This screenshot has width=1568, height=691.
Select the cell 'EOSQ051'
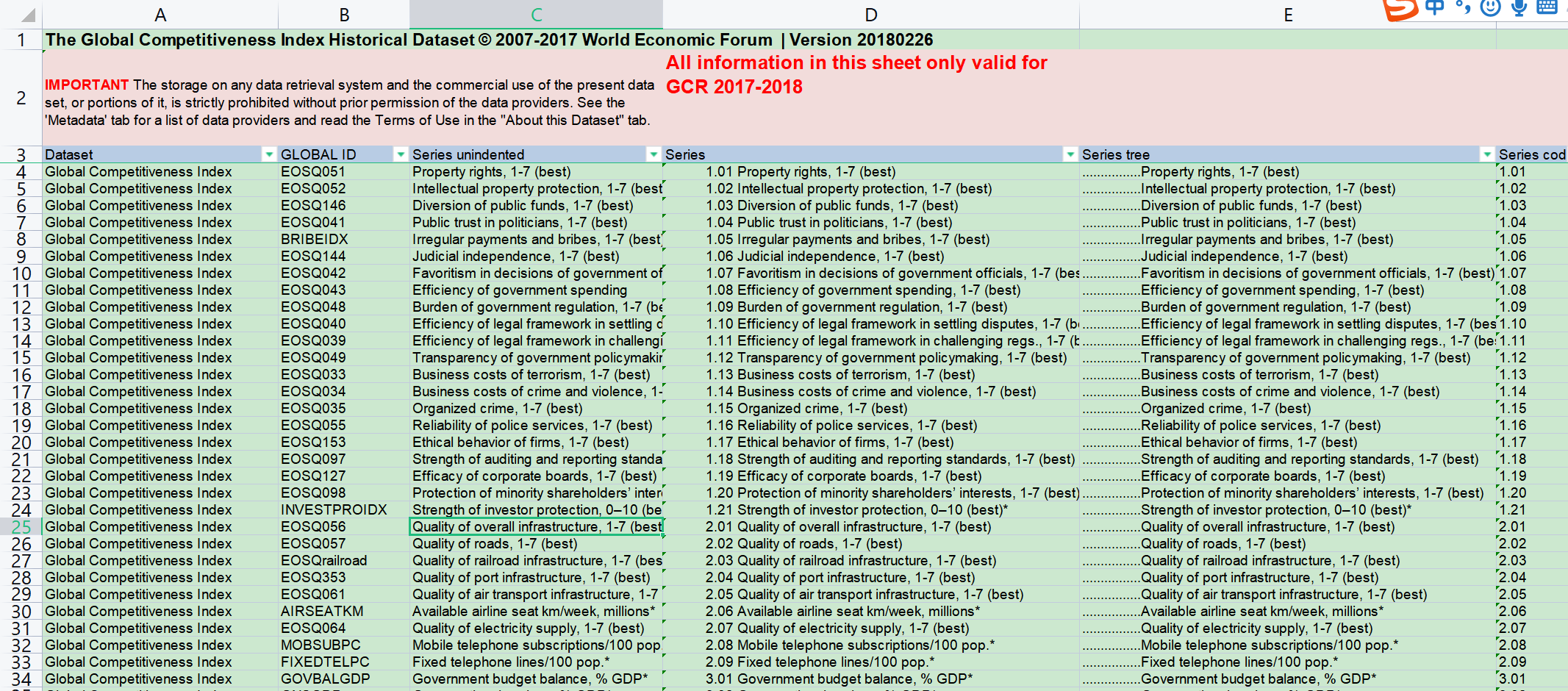pyautogui.click(x=344, y=171)
